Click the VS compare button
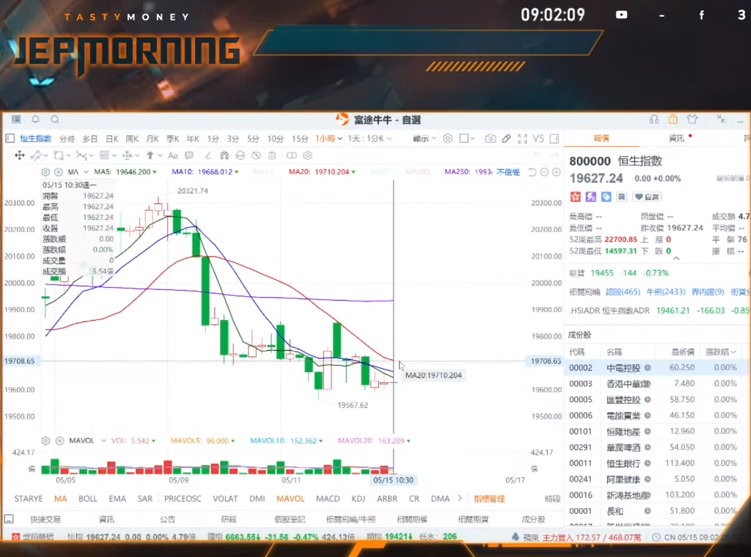The width and height of the screenshot is (751, 557). (538, 139)
